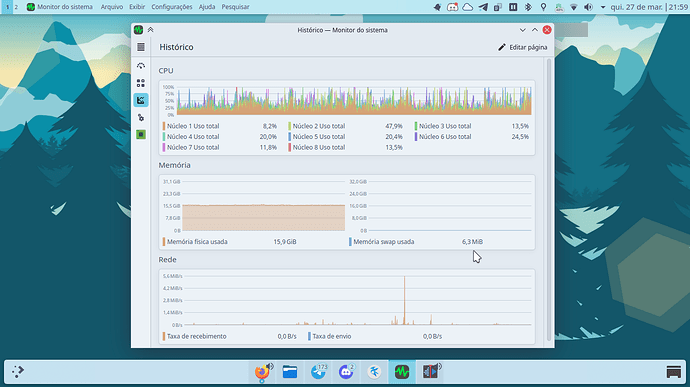Open the Discord taskbar icon
The width and height of the screenshot is (690, 387).
[346, 372]
